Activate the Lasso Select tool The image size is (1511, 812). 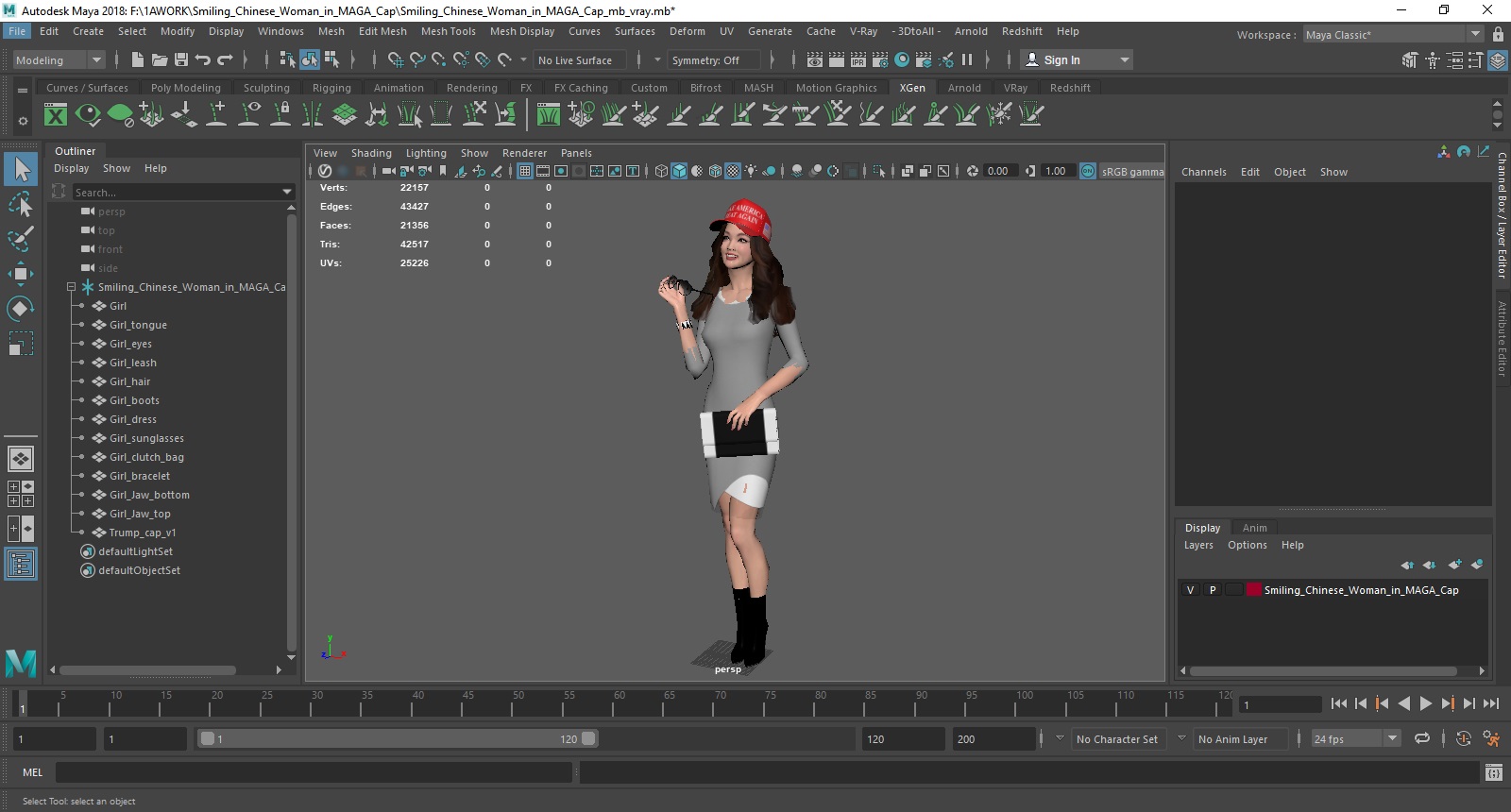click(21, 204)
